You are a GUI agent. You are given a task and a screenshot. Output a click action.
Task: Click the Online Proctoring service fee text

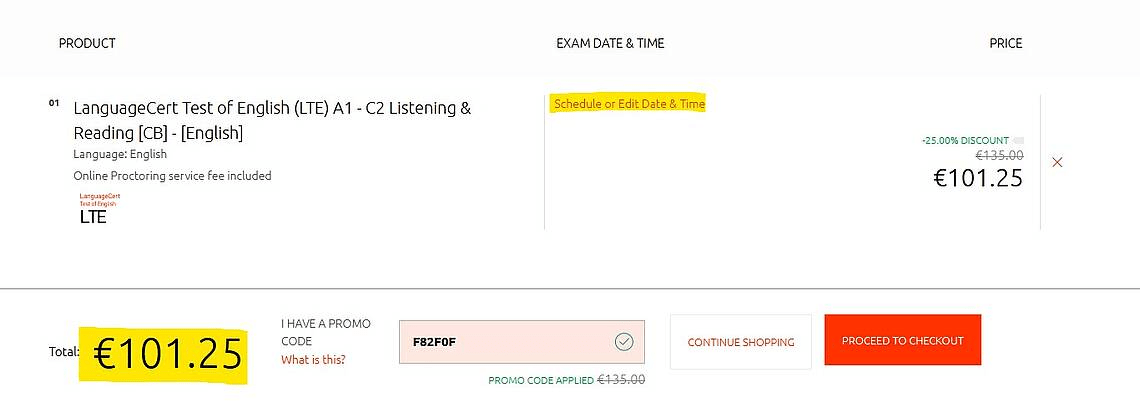(x=172, y=175)
